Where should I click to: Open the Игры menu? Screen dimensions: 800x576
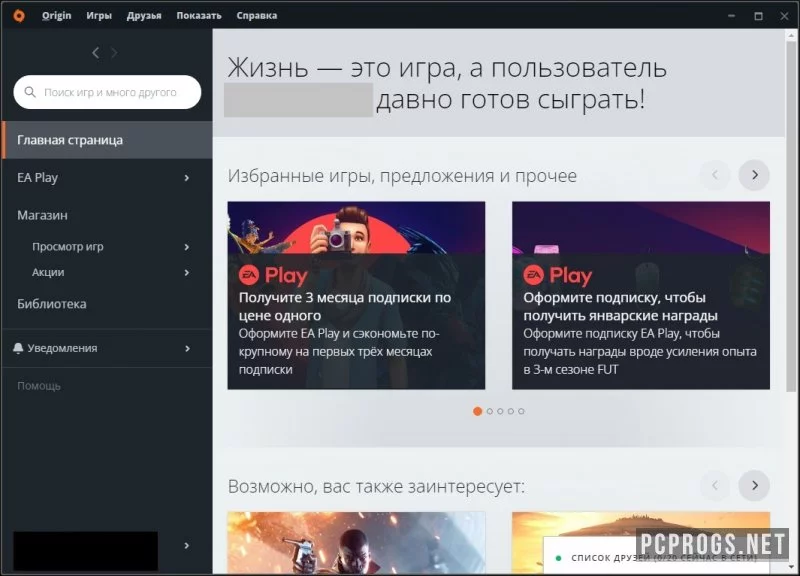pos(99,16)
